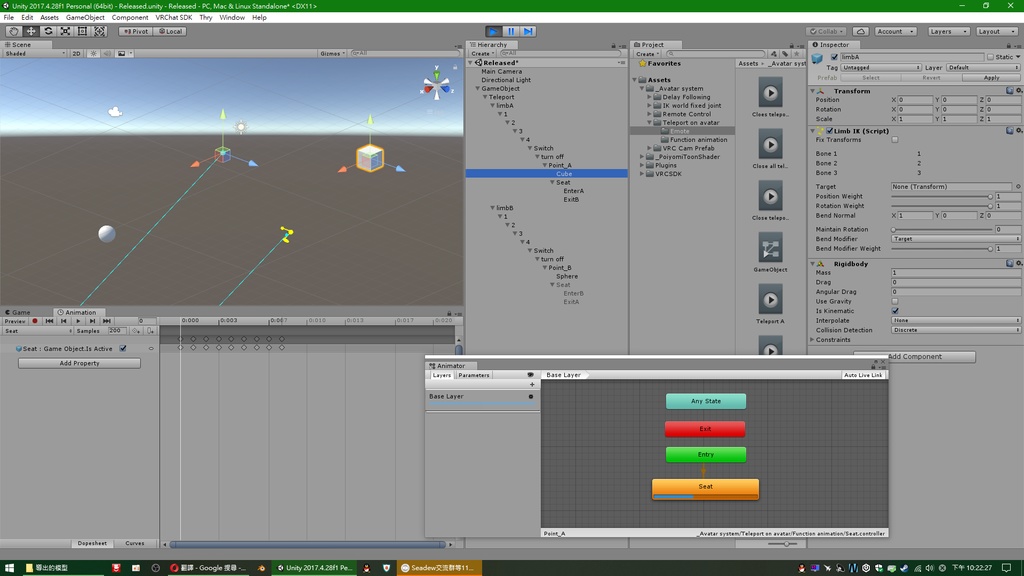This screenshot has height=576, width=1024.
Task: Open scene effects with the image icon
Action: tap(121, 54)
